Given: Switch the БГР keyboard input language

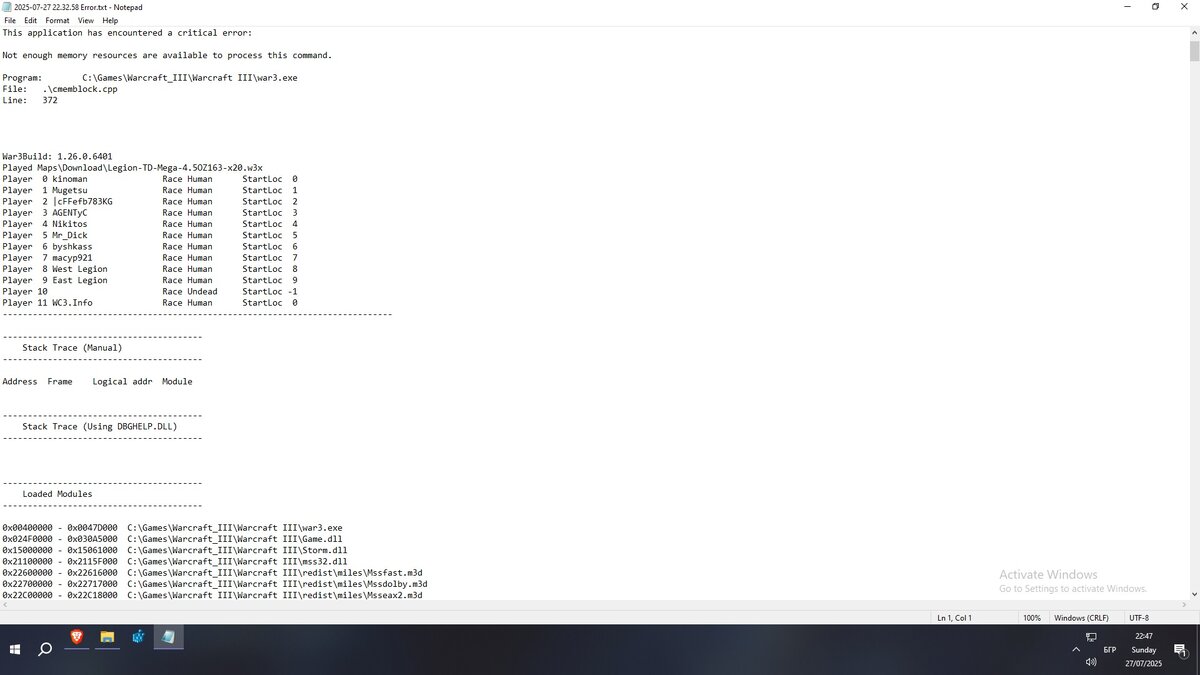Looking at the screenshot, I should (x=1110, y=649).
